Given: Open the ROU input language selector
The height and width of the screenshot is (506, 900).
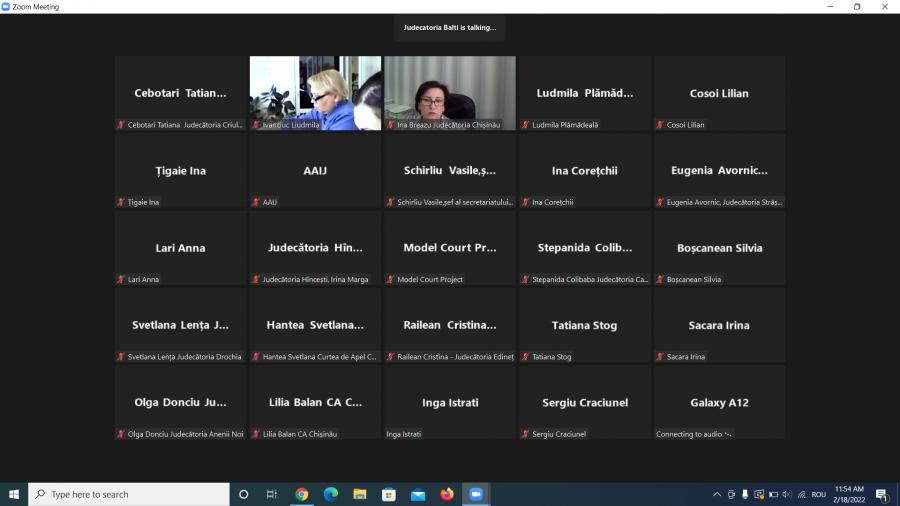Looking at the screenshot, I should [818, 494].
